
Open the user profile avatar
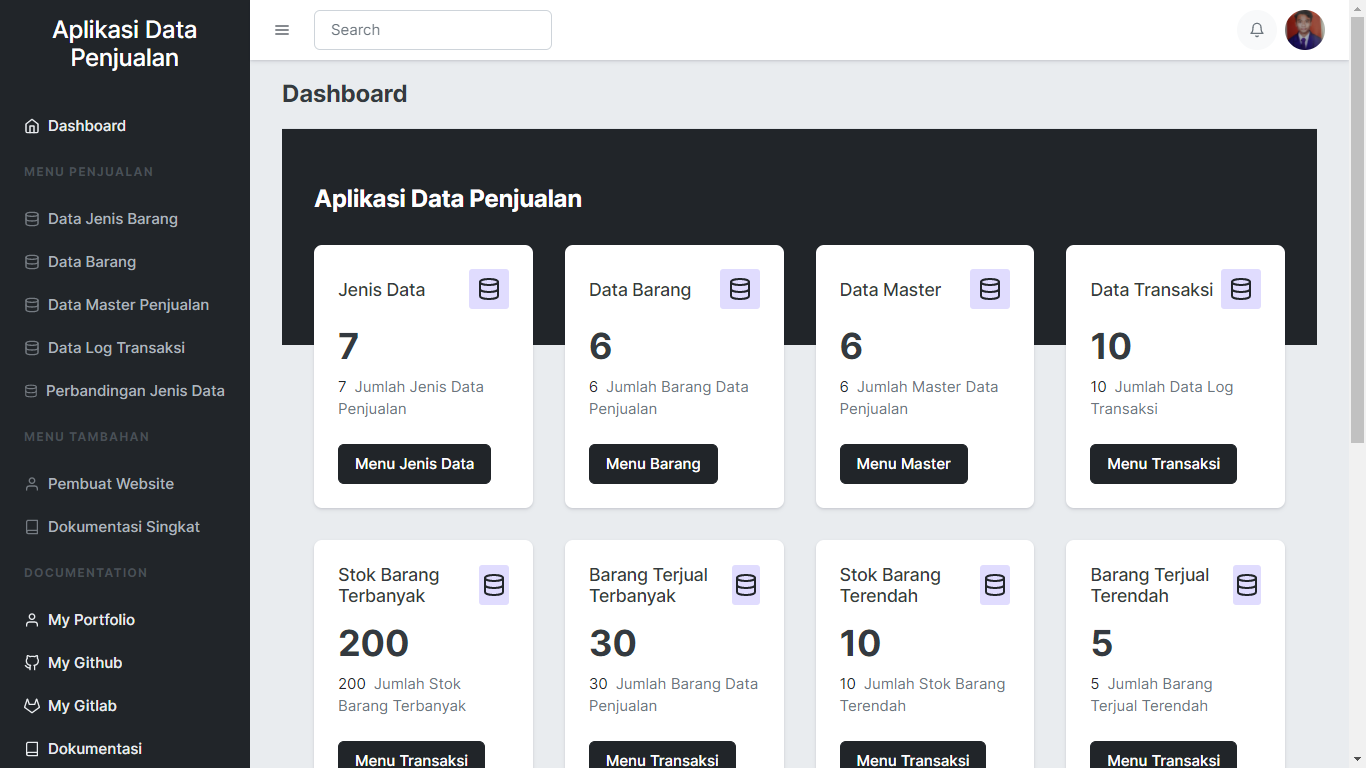(x=1305, y=30)
